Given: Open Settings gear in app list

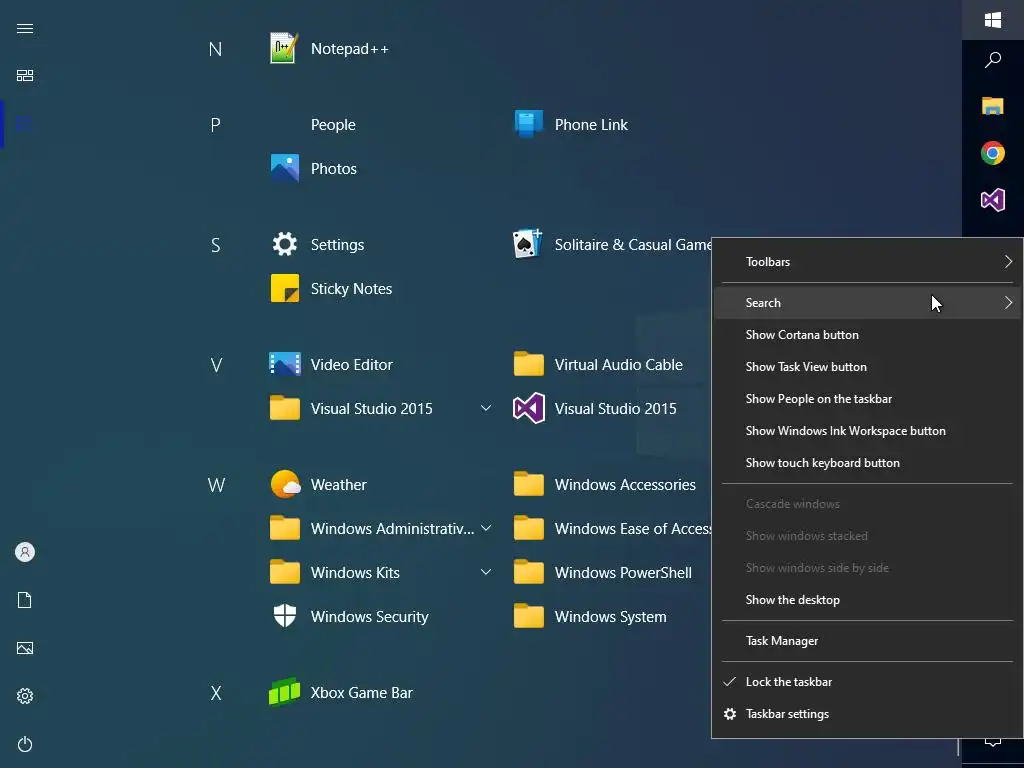Looking at the screenshot, I should tap(285, 244).
